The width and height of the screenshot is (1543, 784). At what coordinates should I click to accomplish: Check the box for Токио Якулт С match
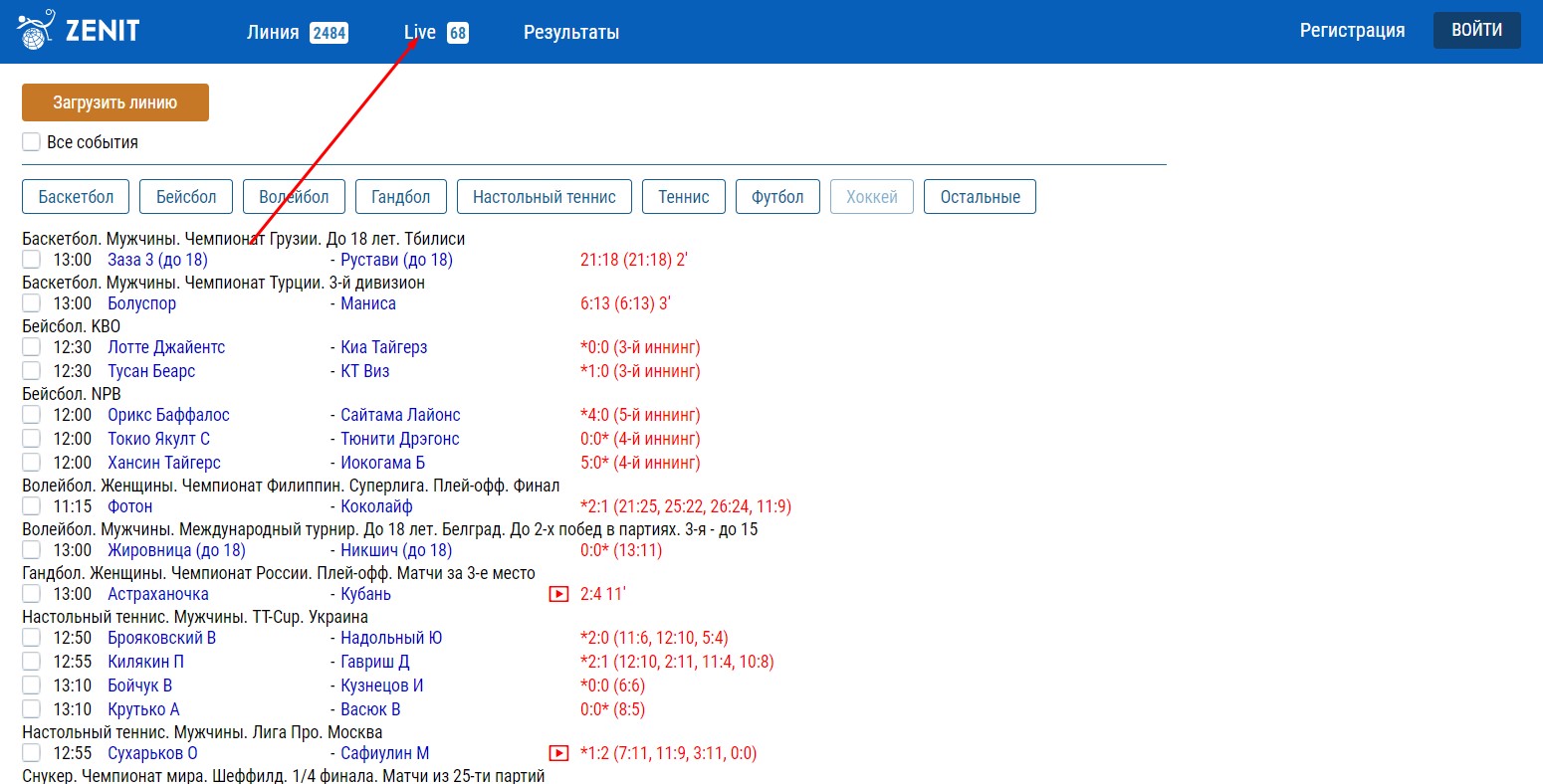32,439
